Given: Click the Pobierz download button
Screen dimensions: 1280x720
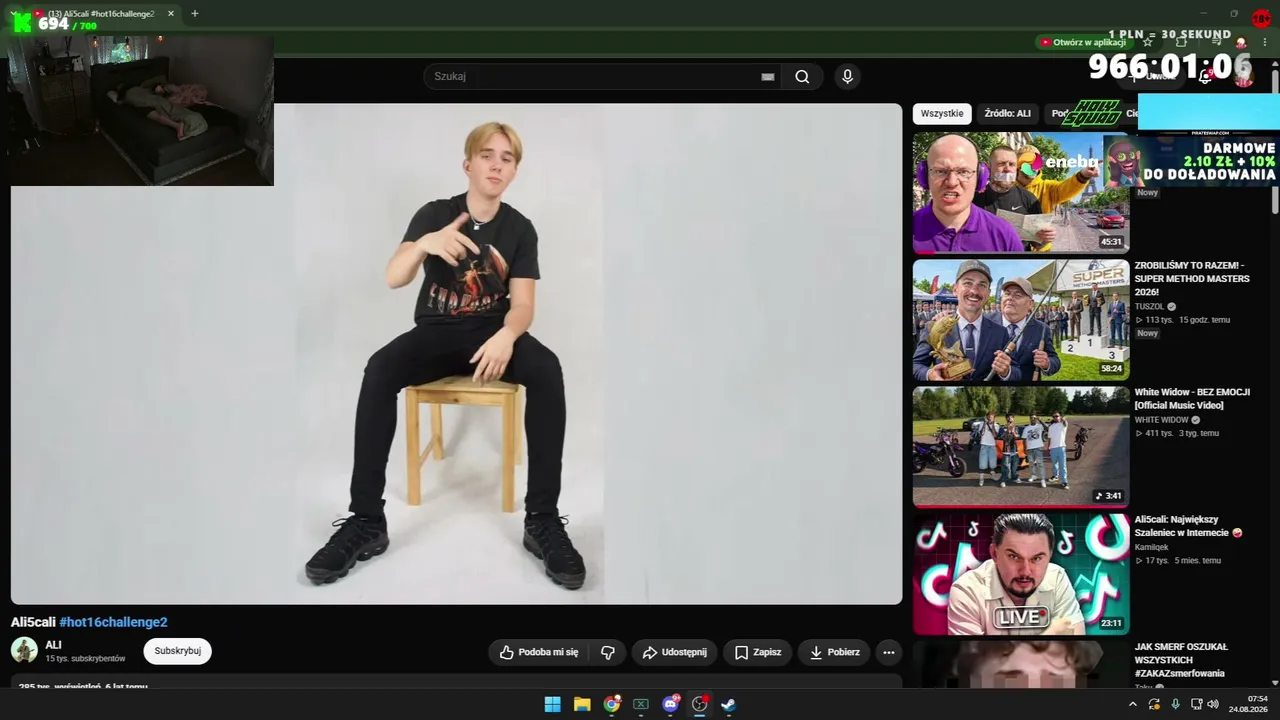Looking at the screenshot, I should 834,652.
